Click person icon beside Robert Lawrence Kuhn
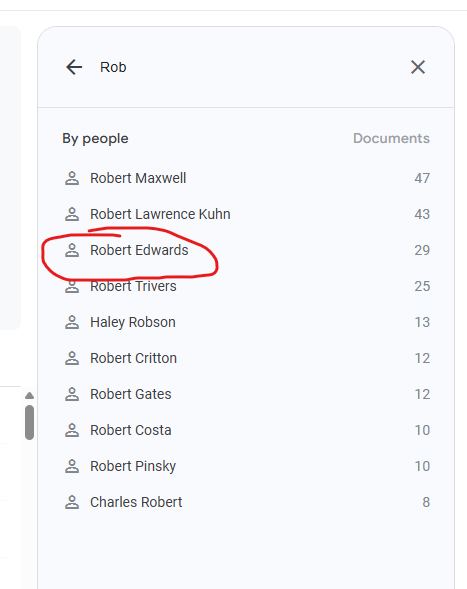Image resolution: width=467 pixels, height=589 pixels. (x=72, y=214)
